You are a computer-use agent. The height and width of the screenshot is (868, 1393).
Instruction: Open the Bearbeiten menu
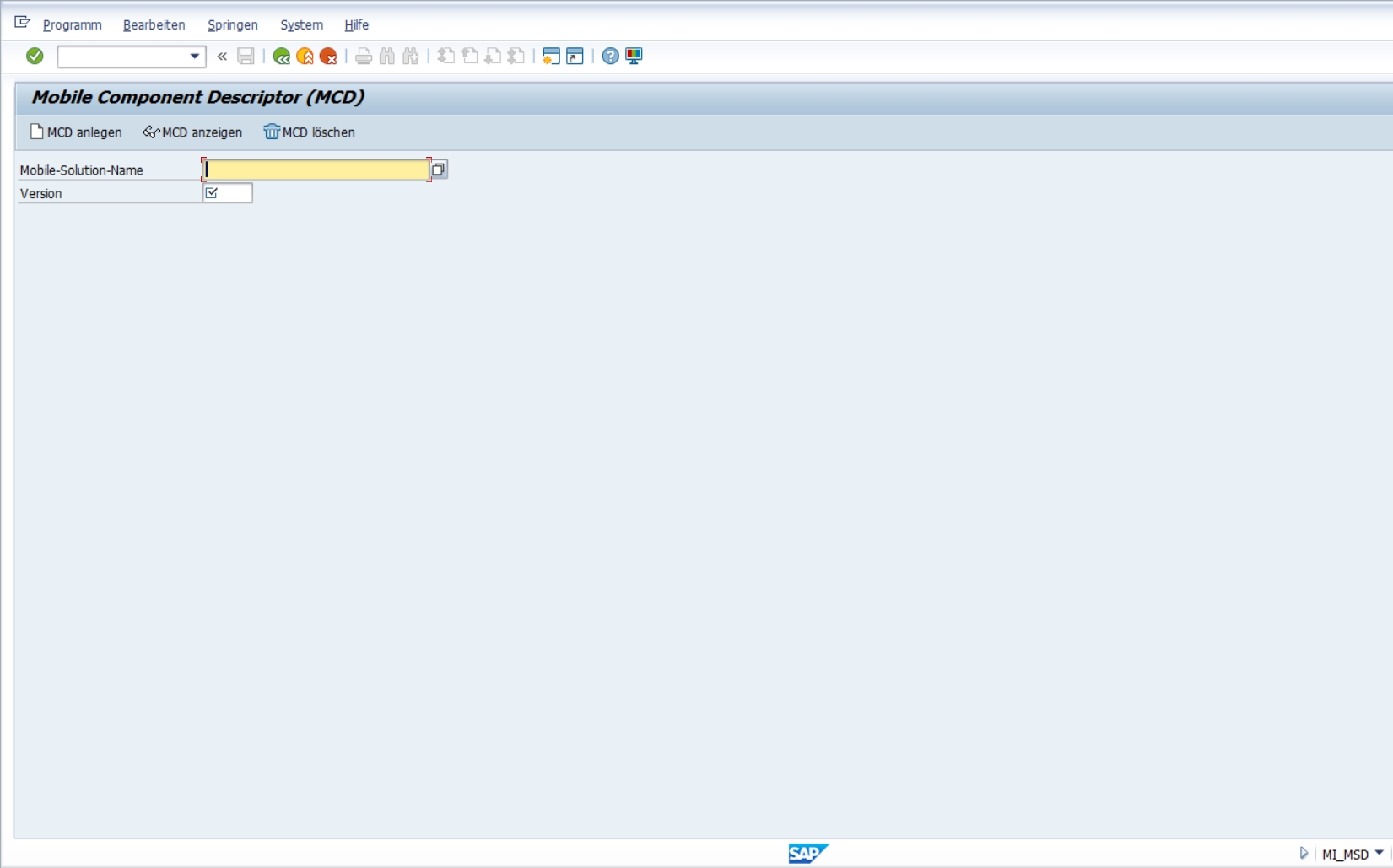154,25
